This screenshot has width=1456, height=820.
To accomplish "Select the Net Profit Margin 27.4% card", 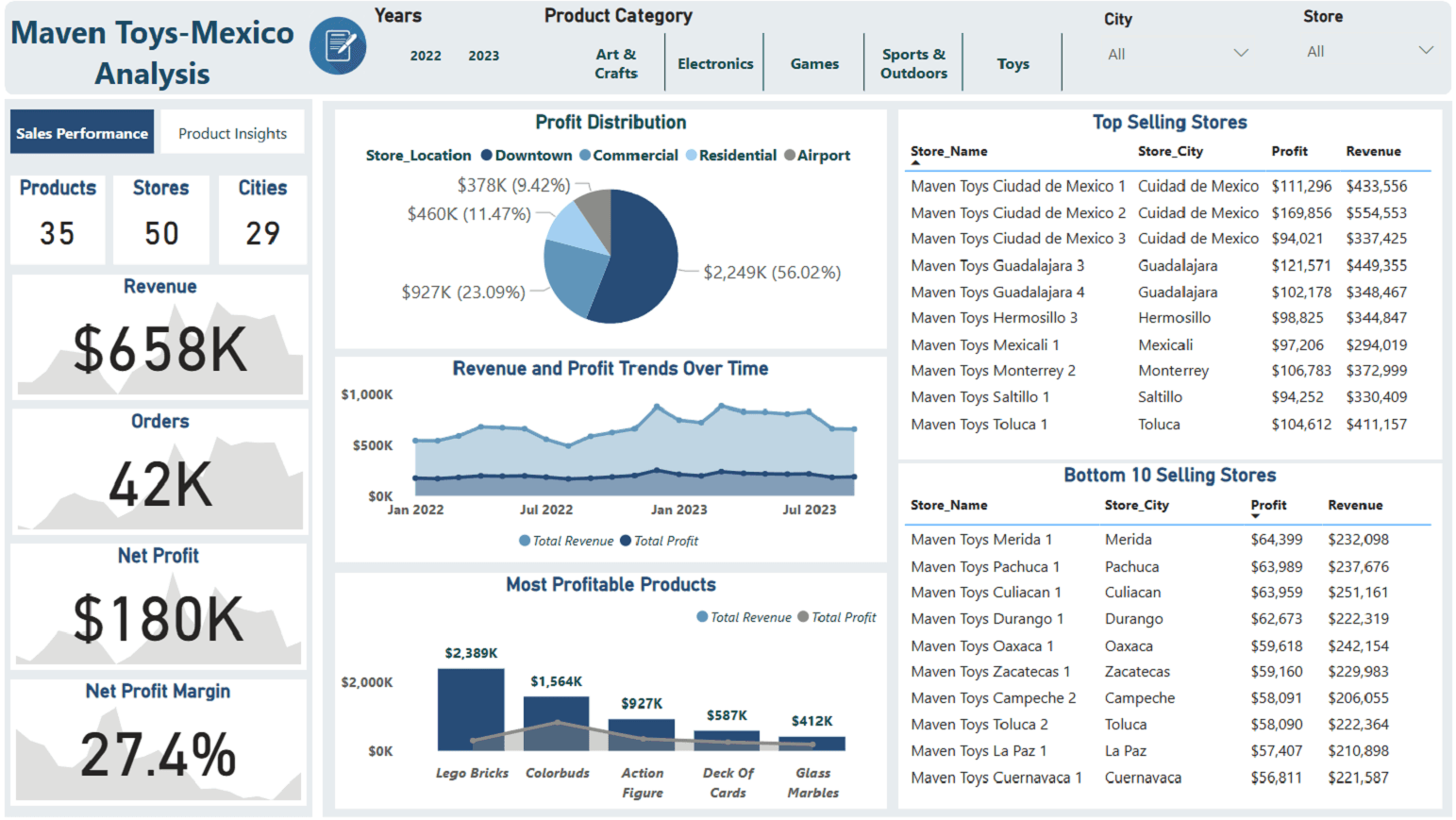I will click(159, 741).
